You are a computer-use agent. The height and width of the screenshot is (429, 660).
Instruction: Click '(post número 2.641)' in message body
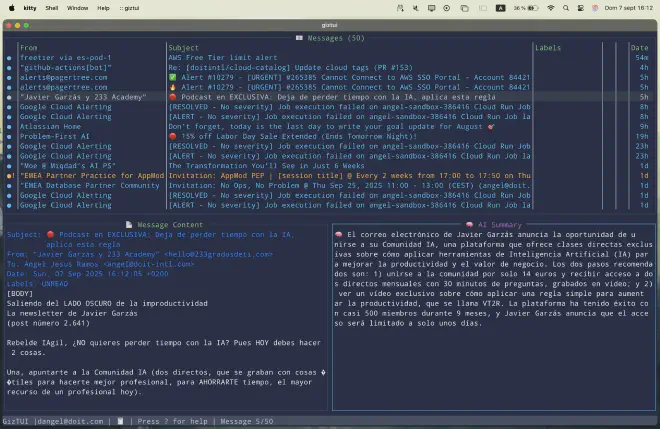click(x=48, y=323)
